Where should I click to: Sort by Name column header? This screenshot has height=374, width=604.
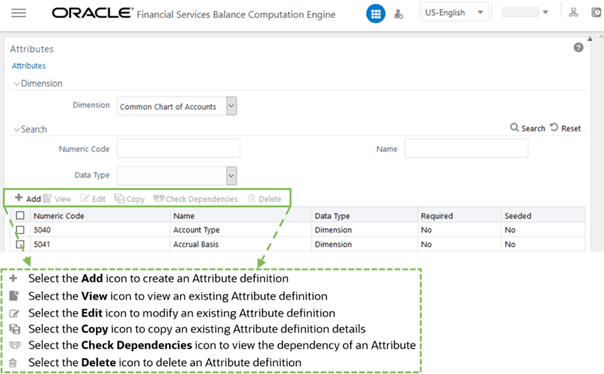point(184,216)
